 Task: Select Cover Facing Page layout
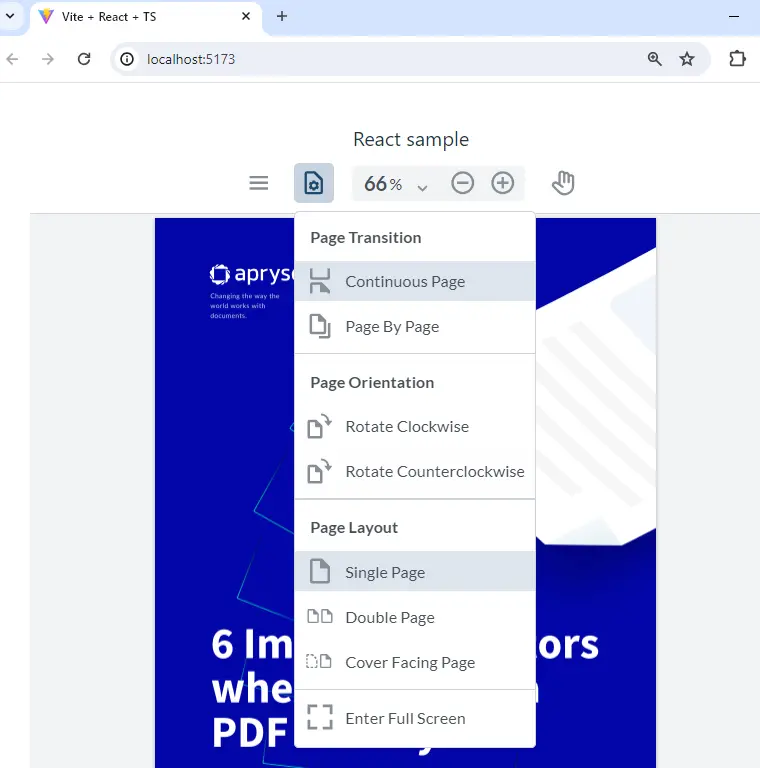(415, 662)
